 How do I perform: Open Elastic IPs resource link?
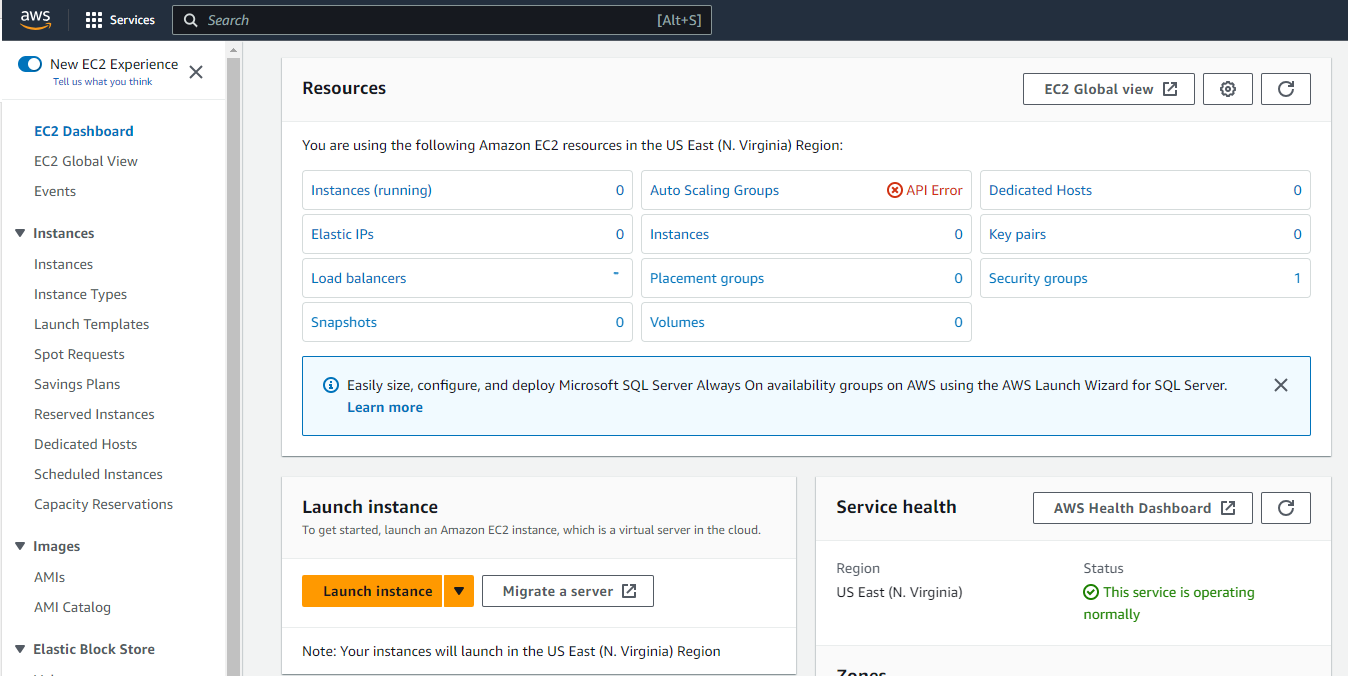(x=342, y=234)
